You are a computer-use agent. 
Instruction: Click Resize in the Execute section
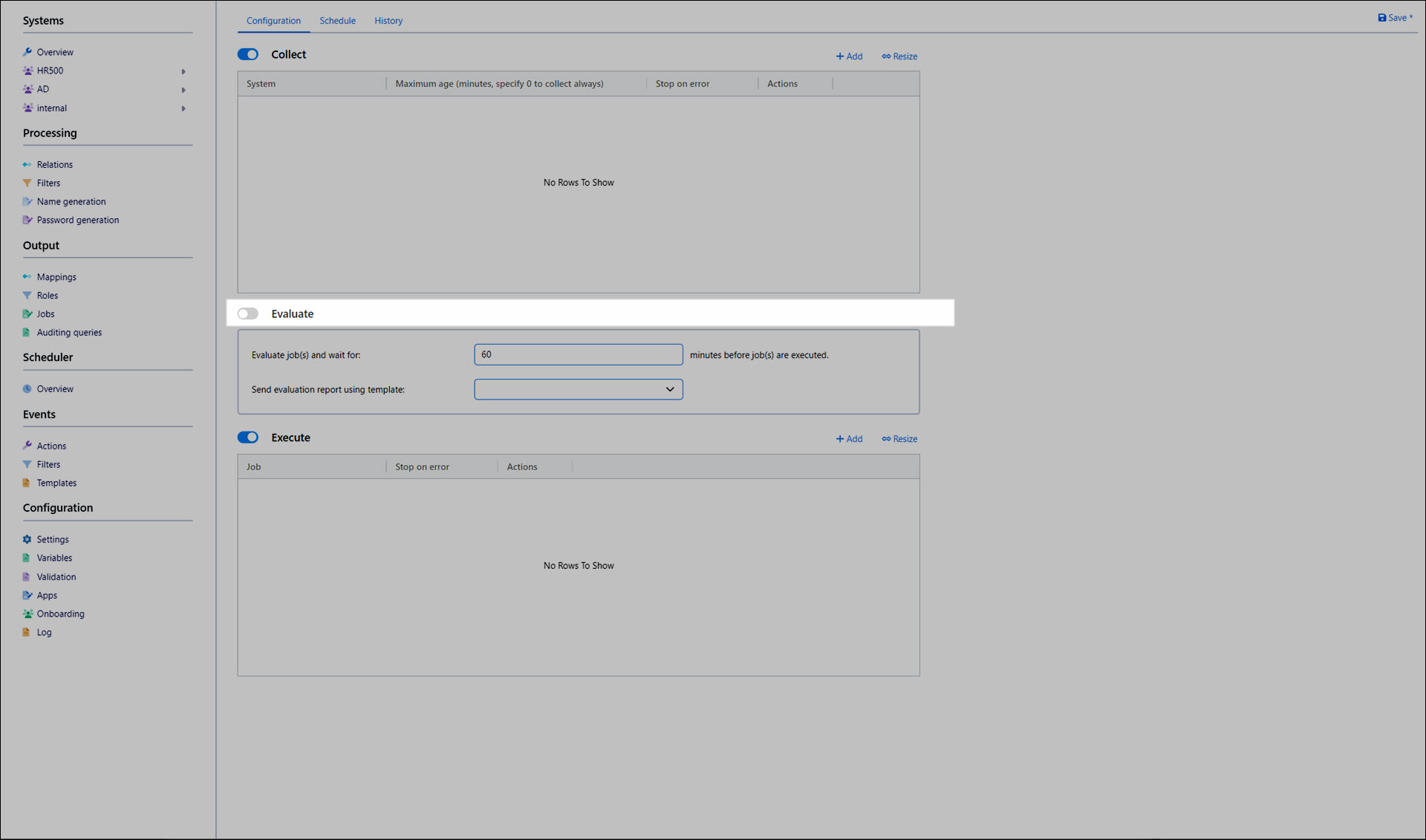point(899,439)
